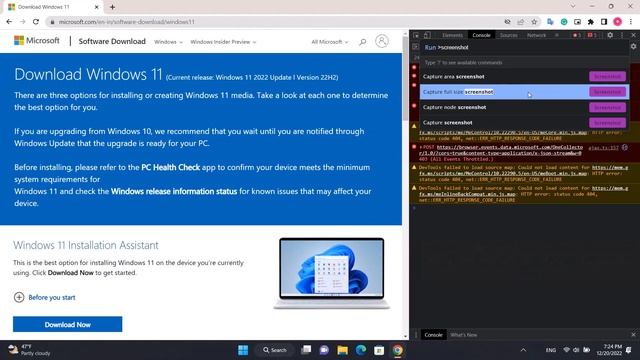Click the share page icon in address bar
640x360 pixels.
click(x=520, y=22)
